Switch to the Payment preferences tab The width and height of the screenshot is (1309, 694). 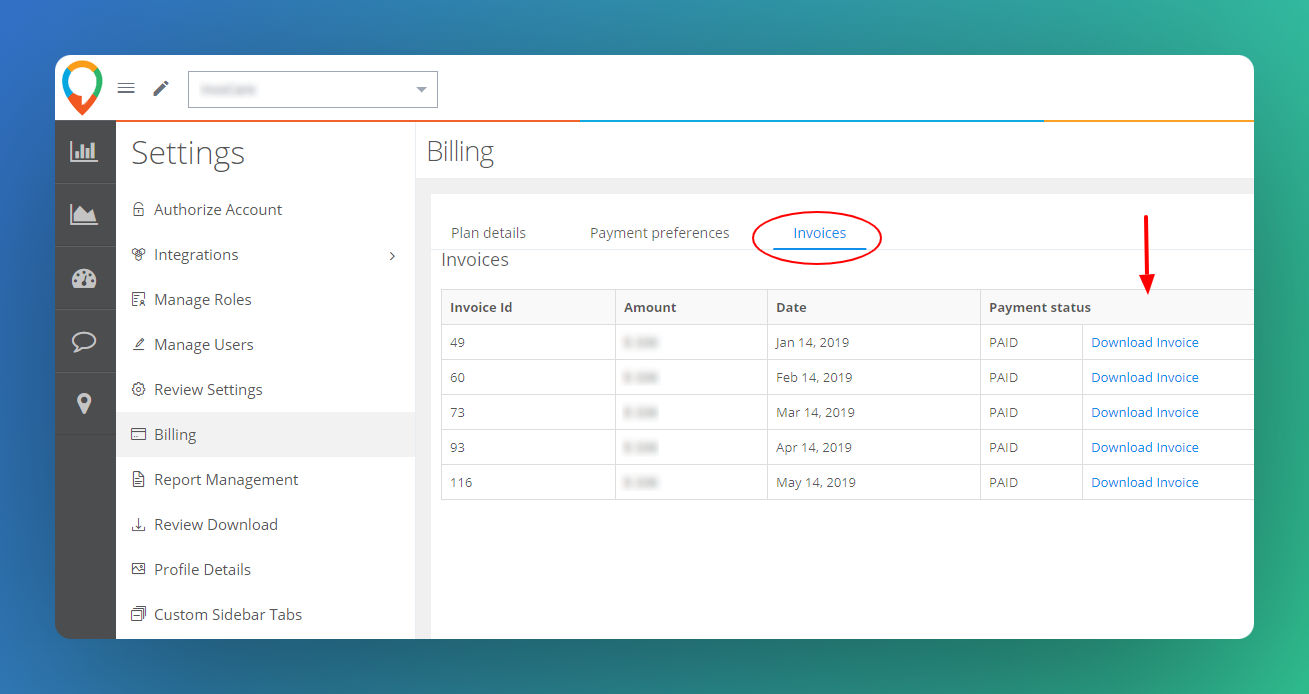[x=660, y=233]
